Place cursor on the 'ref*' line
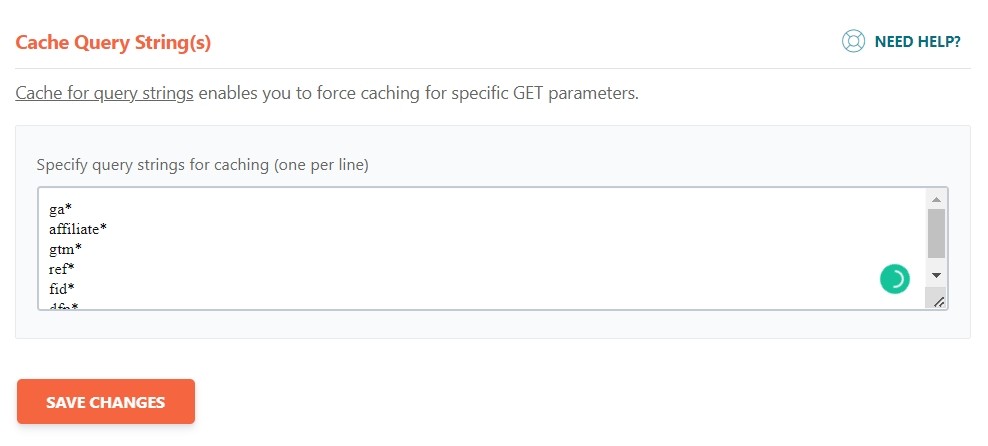988x446 pixels. pos(62,269)
